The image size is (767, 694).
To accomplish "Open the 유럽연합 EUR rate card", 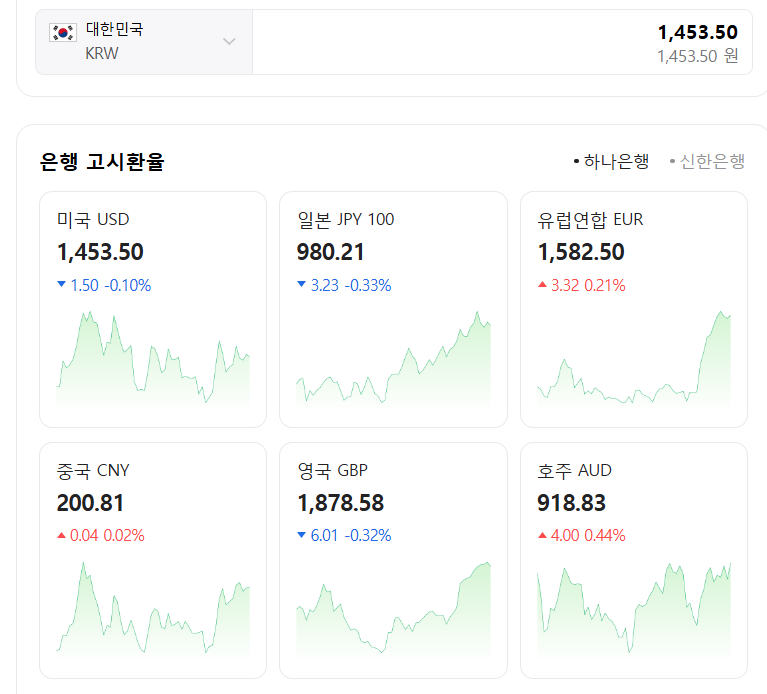I will (x=634, y=310).
